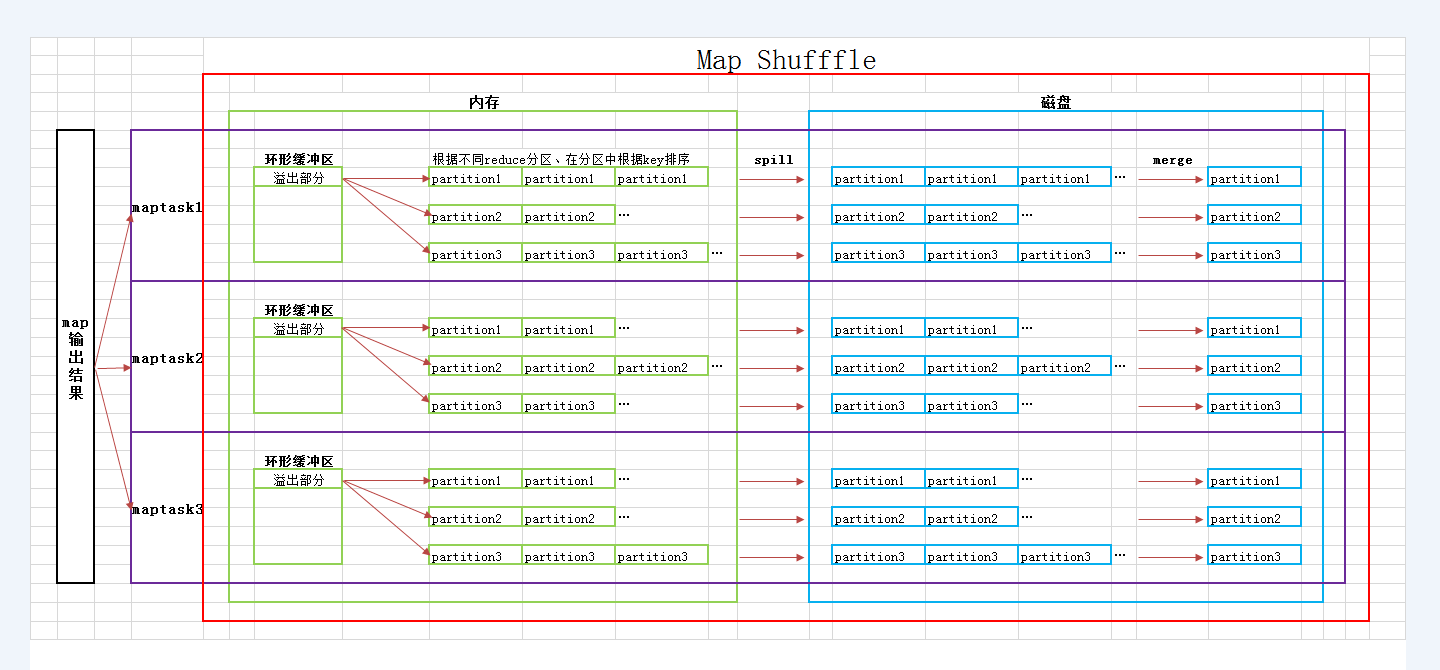Click the "map输出结果" vertical box

[76, 356]
